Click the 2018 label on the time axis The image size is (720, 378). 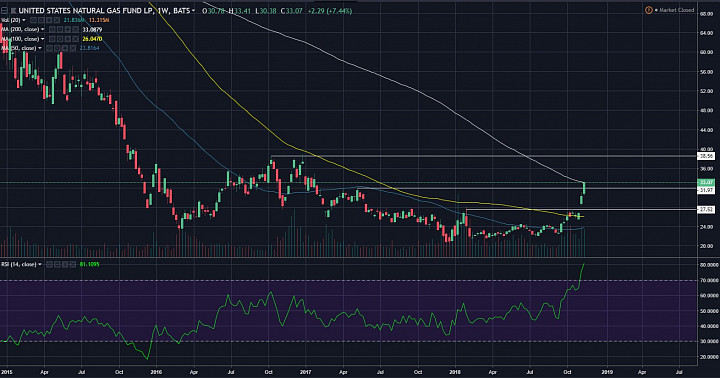[x=455, y=372]
